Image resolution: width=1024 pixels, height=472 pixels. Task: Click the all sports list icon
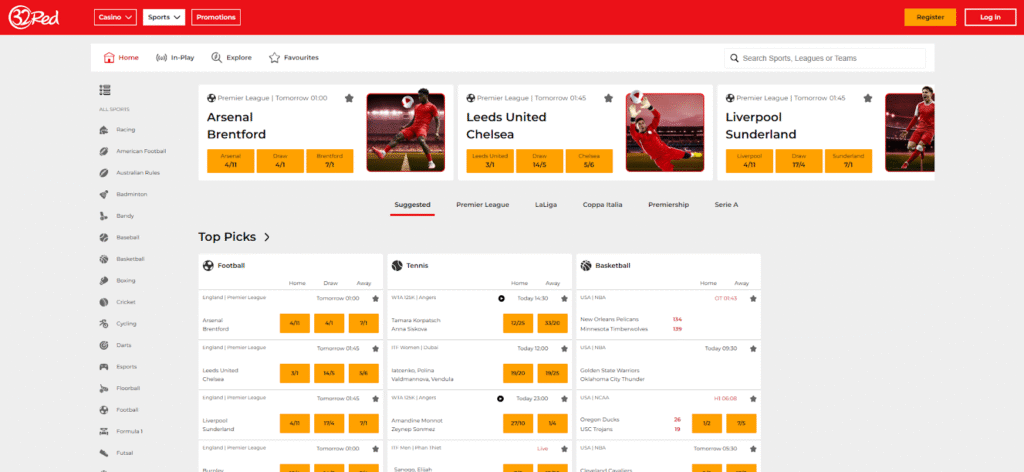[105, 91]
